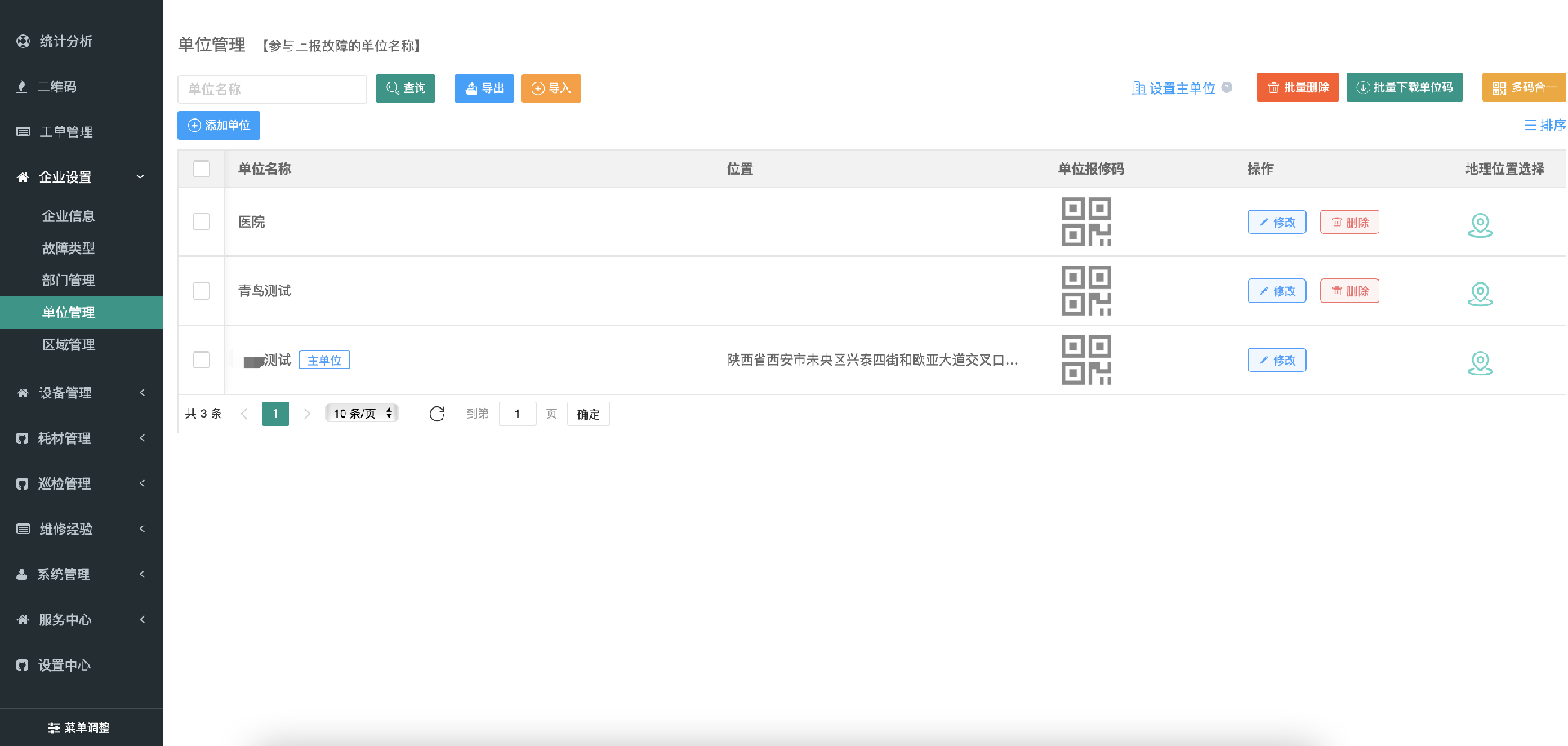Viewport: 1568px width, 746px height.
Task: Go to 区域管理 page
Action: point(69,344)
